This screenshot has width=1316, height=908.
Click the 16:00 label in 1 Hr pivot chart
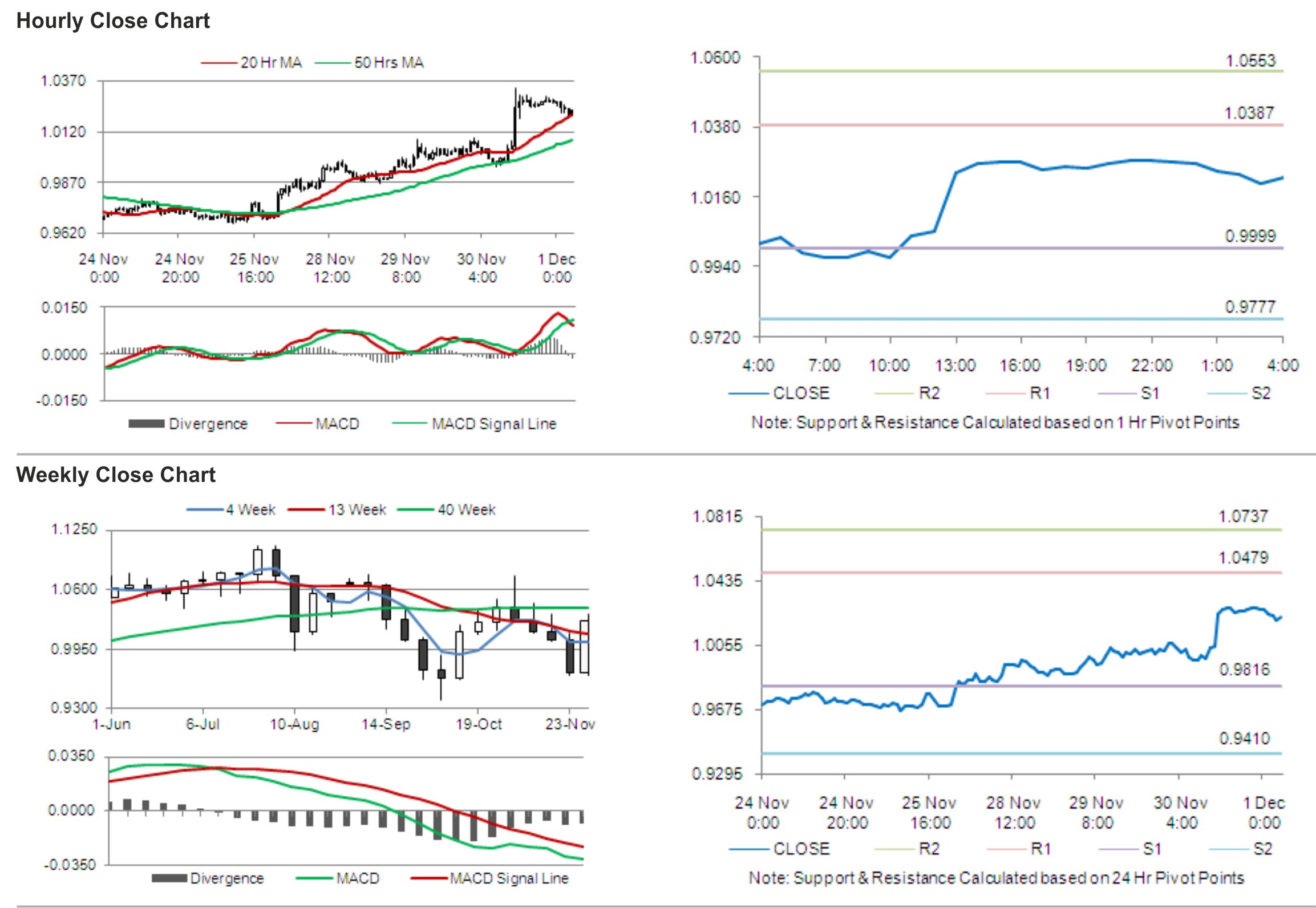click(1020, 365)
